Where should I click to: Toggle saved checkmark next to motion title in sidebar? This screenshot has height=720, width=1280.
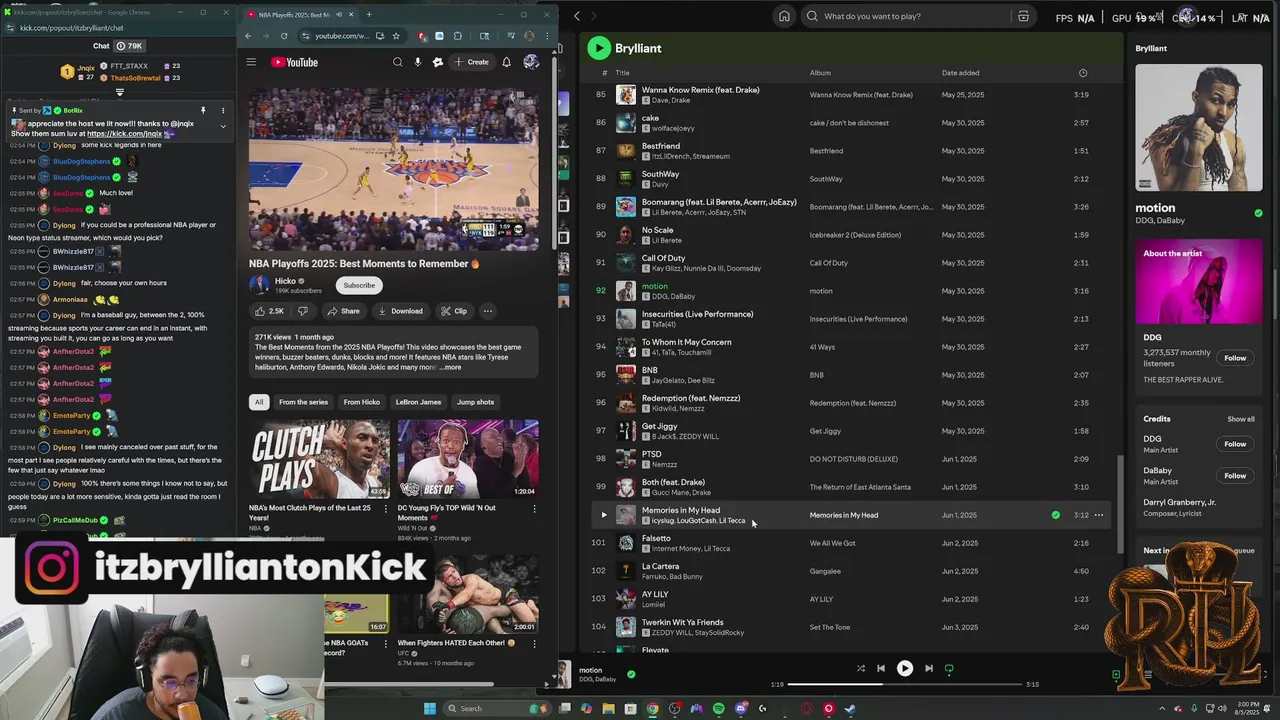[x=1258, y=213]
